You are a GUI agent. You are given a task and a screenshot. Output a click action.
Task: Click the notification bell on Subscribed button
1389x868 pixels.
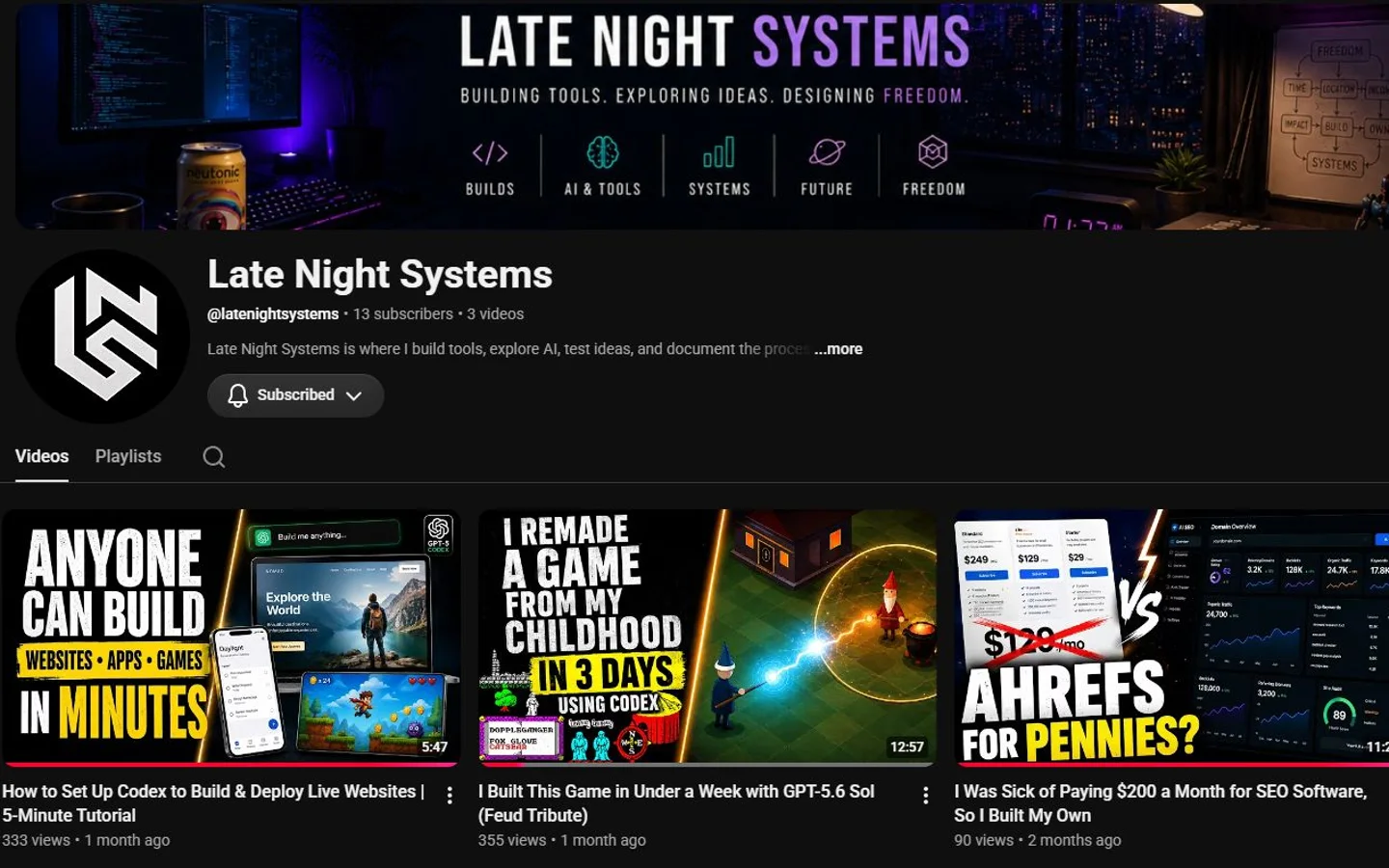pos(237,395)
